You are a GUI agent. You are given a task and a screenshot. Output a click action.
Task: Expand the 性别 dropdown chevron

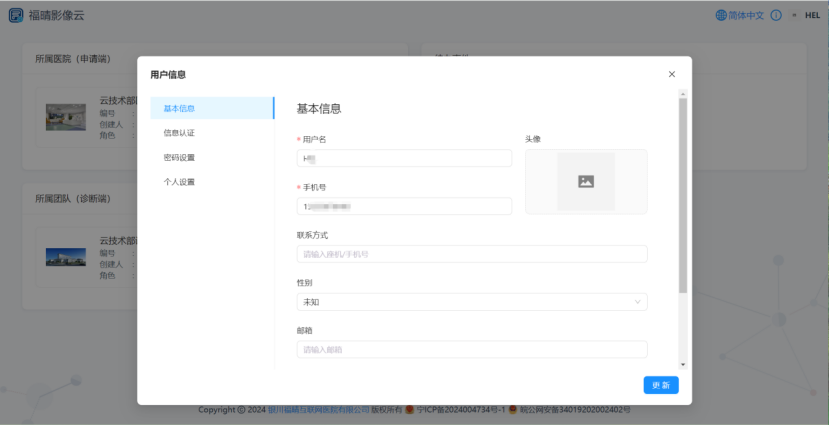pos(638,302)
